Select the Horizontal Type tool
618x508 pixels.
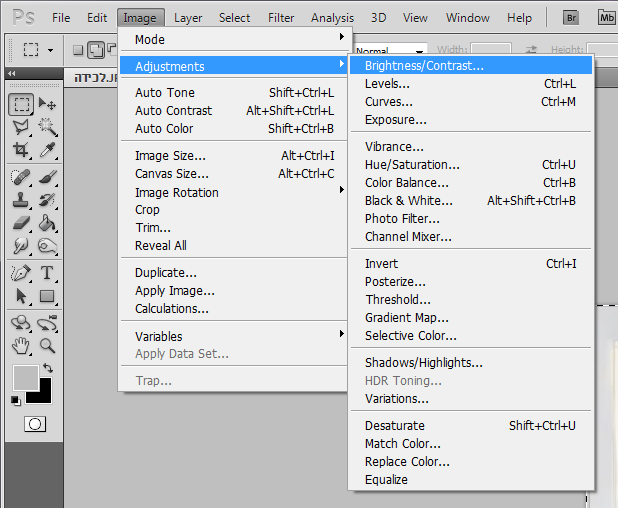pos(47,273)
